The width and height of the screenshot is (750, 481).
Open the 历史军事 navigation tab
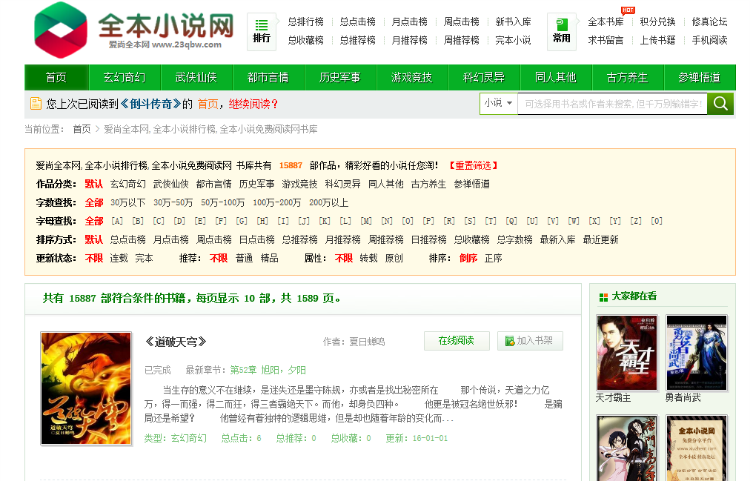(340, 77)
